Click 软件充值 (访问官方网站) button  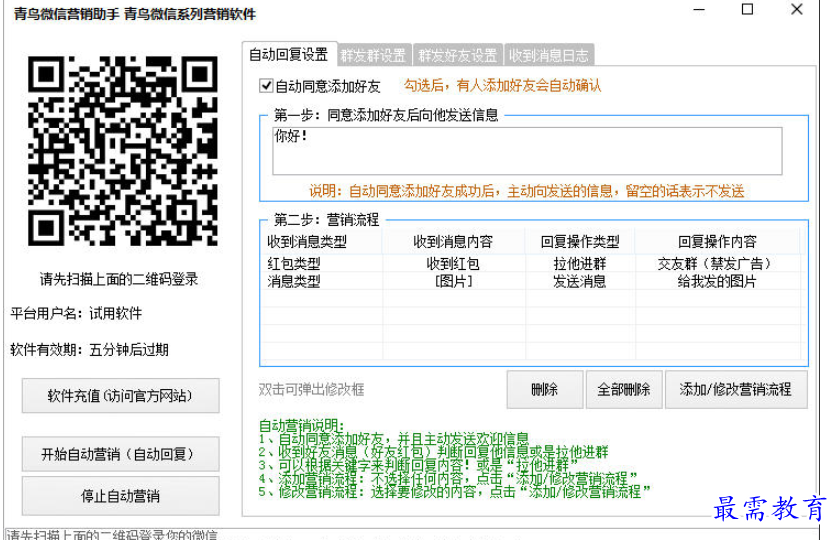click(120, 396)
